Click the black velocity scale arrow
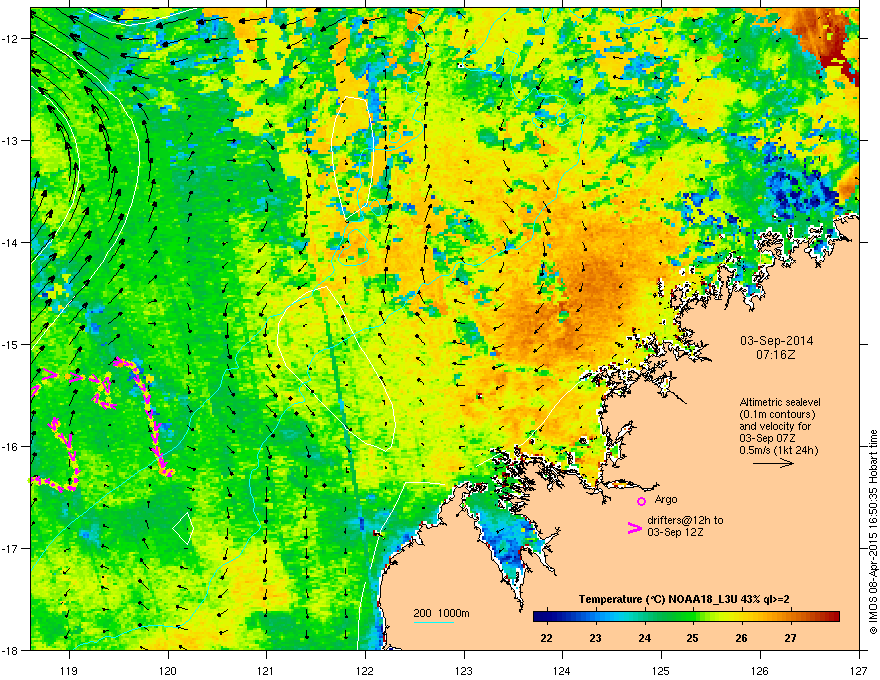 pyautogui.click(x=773, y=463)
